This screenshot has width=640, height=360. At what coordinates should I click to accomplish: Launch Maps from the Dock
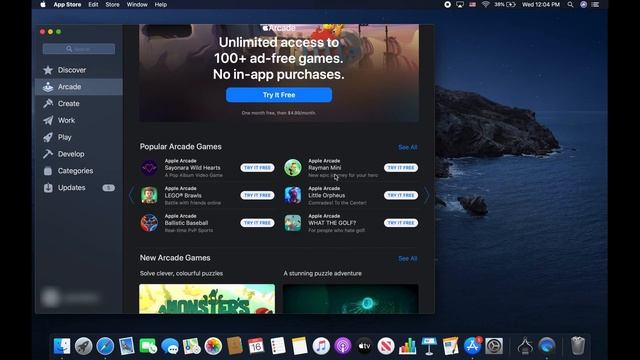coord(191,346)
